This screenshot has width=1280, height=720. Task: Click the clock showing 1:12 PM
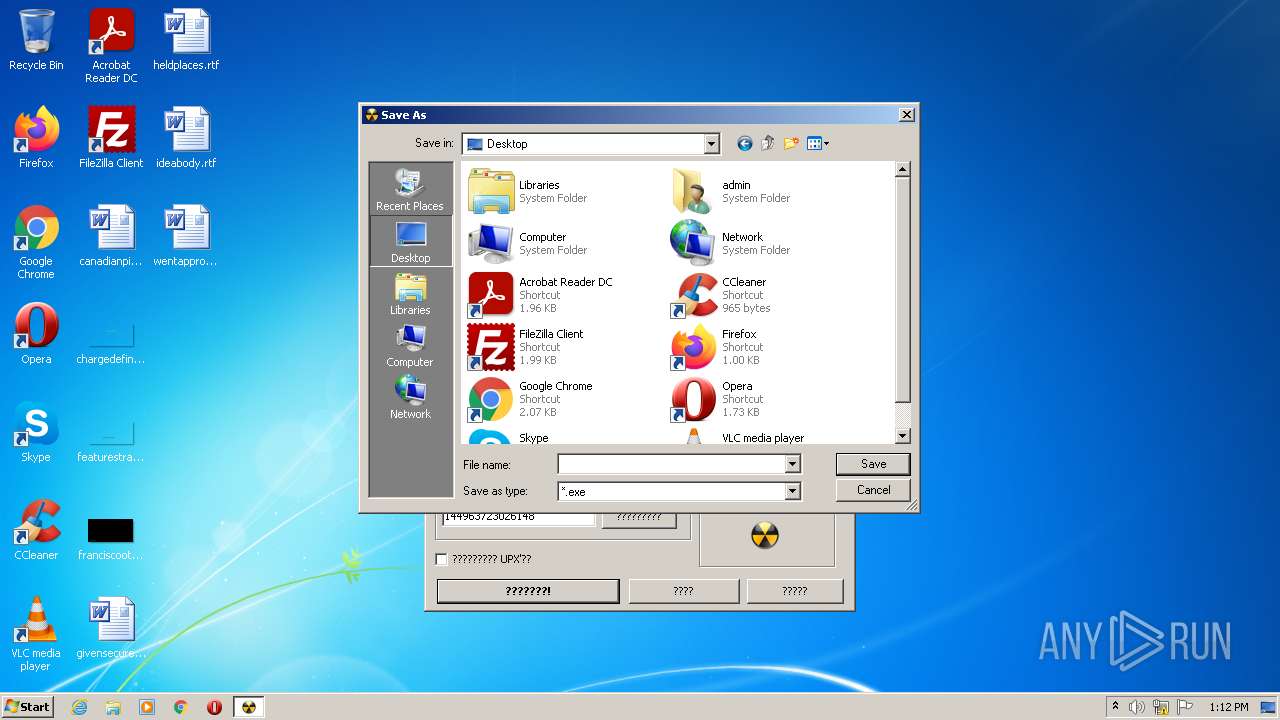click(x=1228, y=707)
